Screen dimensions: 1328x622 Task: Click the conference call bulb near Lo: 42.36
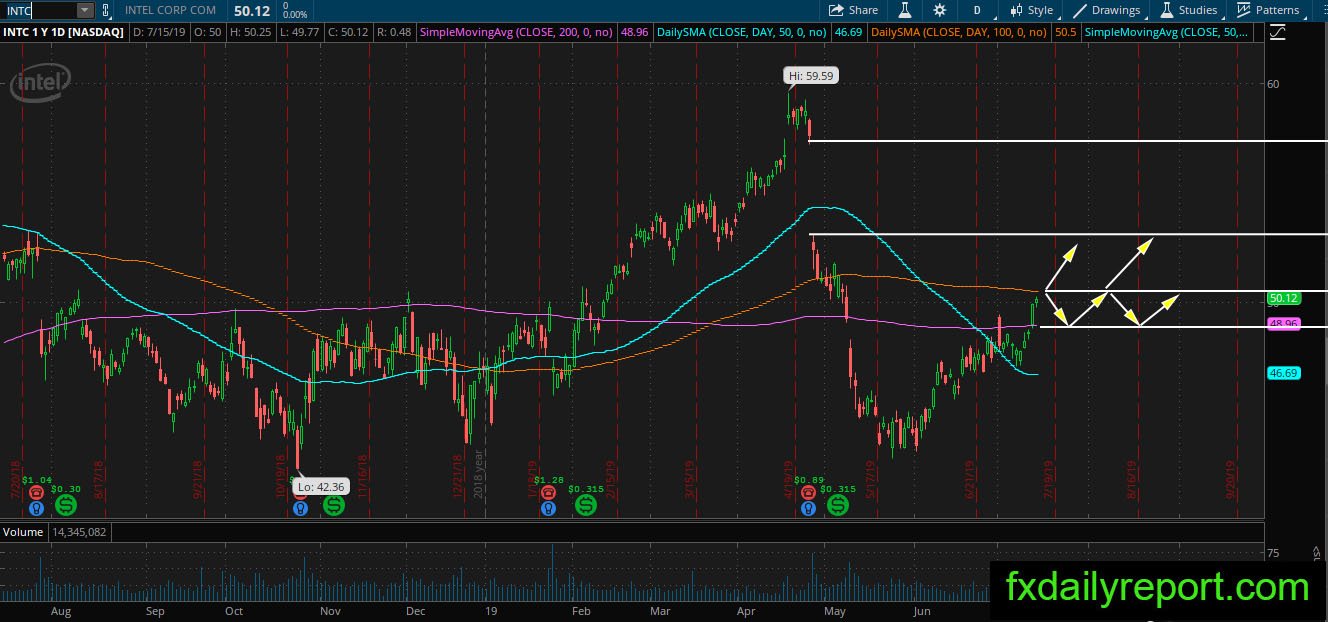tap(300, 508)
